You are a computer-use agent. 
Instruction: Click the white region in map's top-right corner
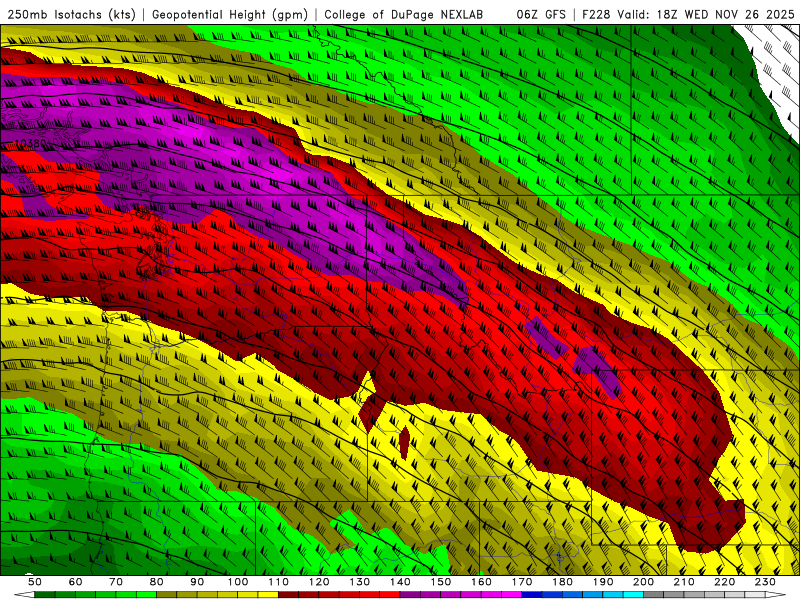click(x=777, y=66)
